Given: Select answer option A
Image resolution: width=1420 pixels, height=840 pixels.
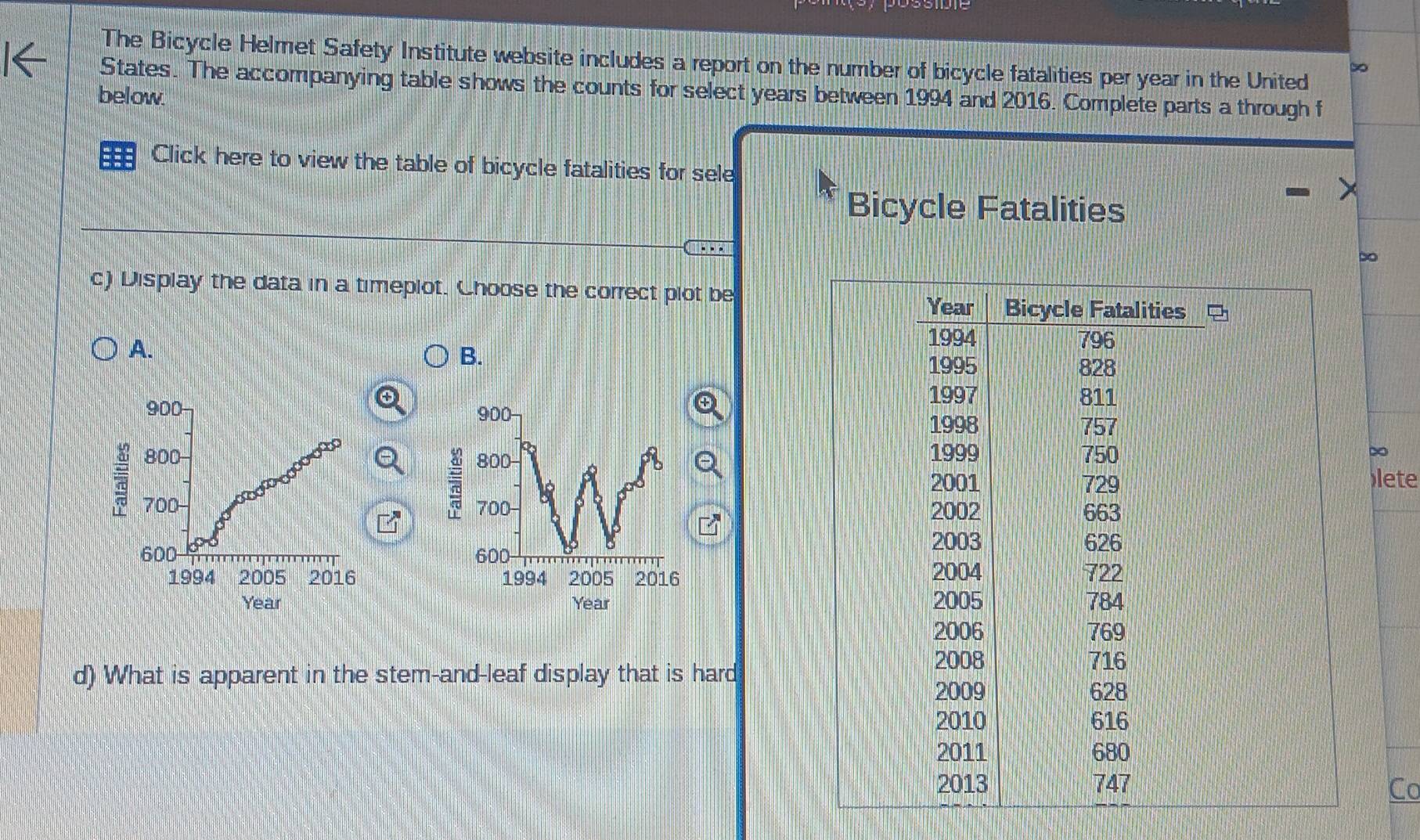Looking at the screenshot, I should pyautogui.click(x=104, y=348).
